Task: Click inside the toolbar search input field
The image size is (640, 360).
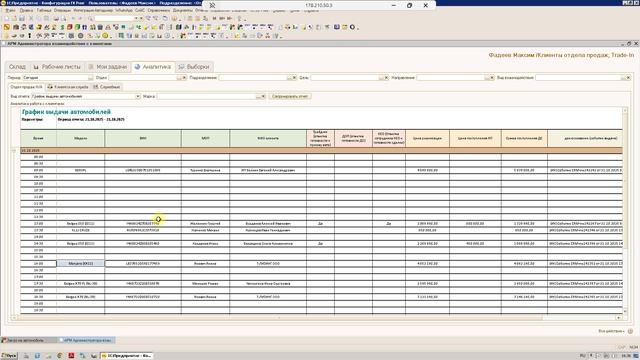Action: tap(114, 18)
